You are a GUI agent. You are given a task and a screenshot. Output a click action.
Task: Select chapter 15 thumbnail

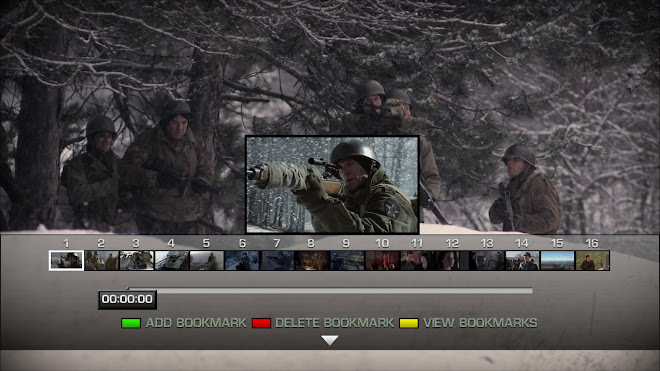point(557,260)
